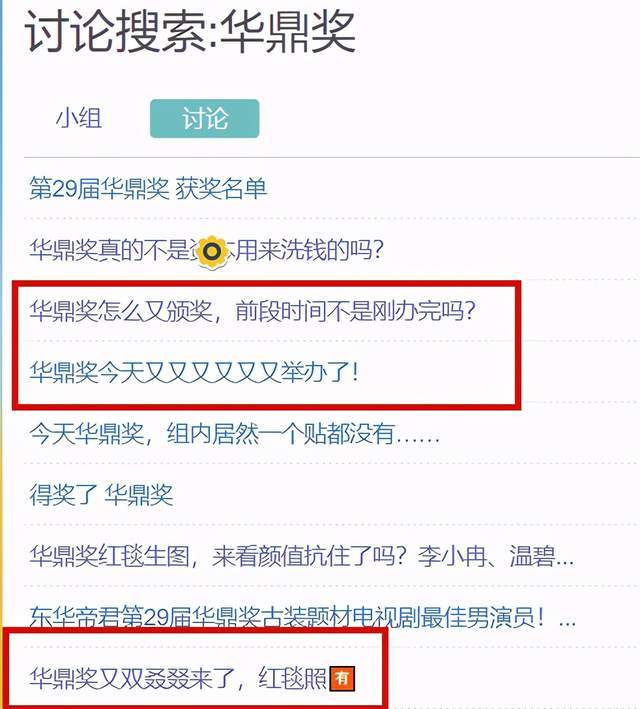Click the 讨论搜索:华鼎奖 page heading
The height and width of the screenshot is (709, 640).
pyautogui.click(x=191, y=33)
